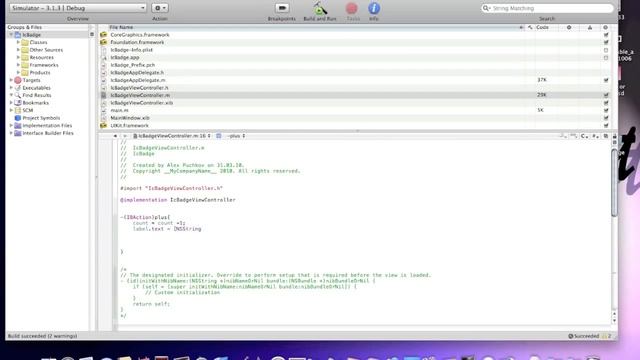Screen dimensions: 640x360
Task: Collapse the IcBadge project disclosure triangle
Action: click(11, 35)
